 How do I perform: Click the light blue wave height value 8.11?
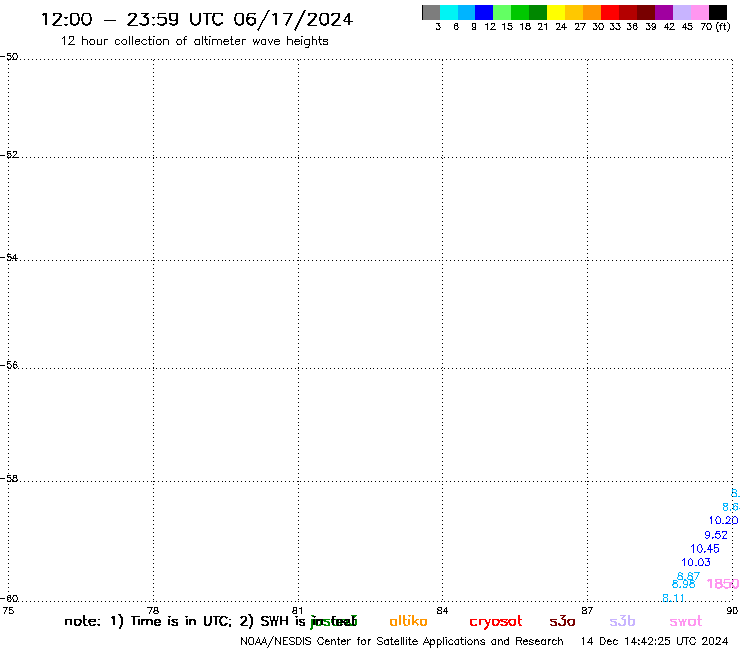(x=673, y=598)
